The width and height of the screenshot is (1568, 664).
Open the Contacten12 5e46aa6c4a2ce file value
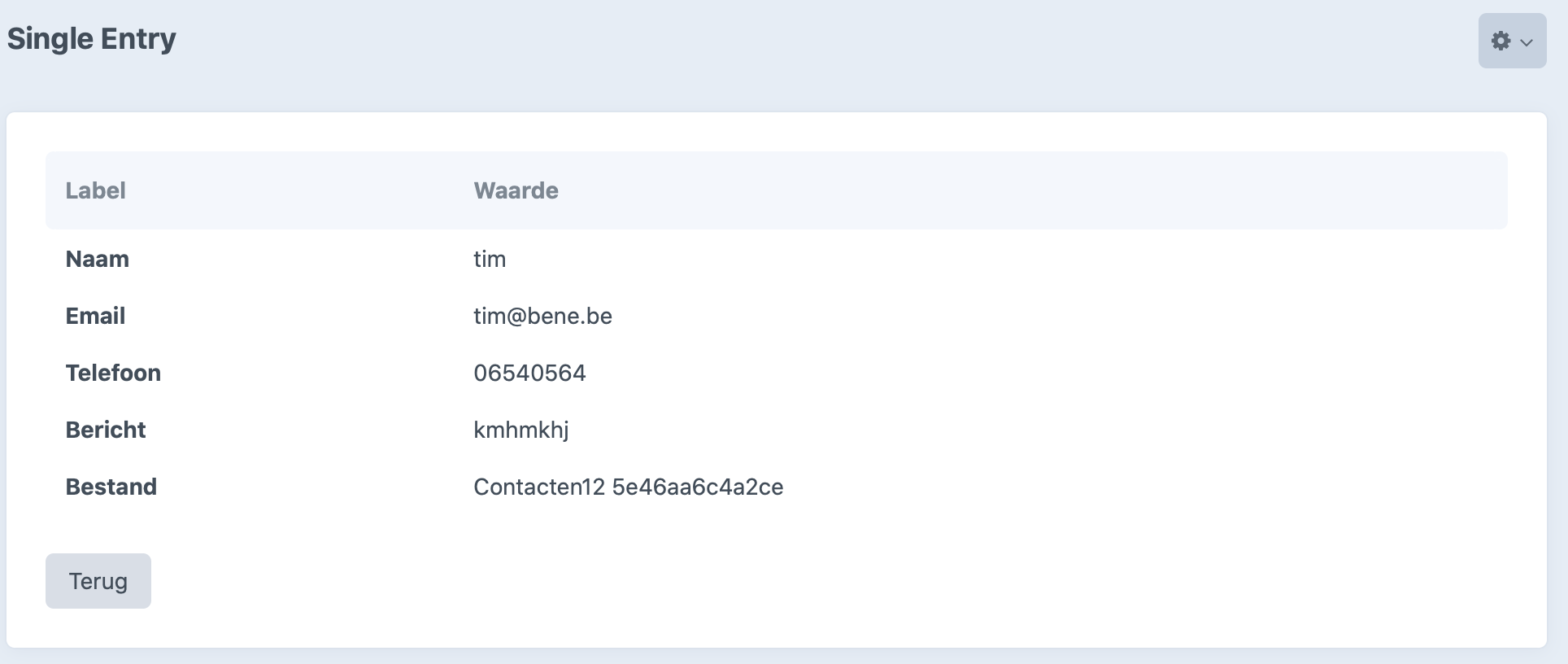(628, 487)
